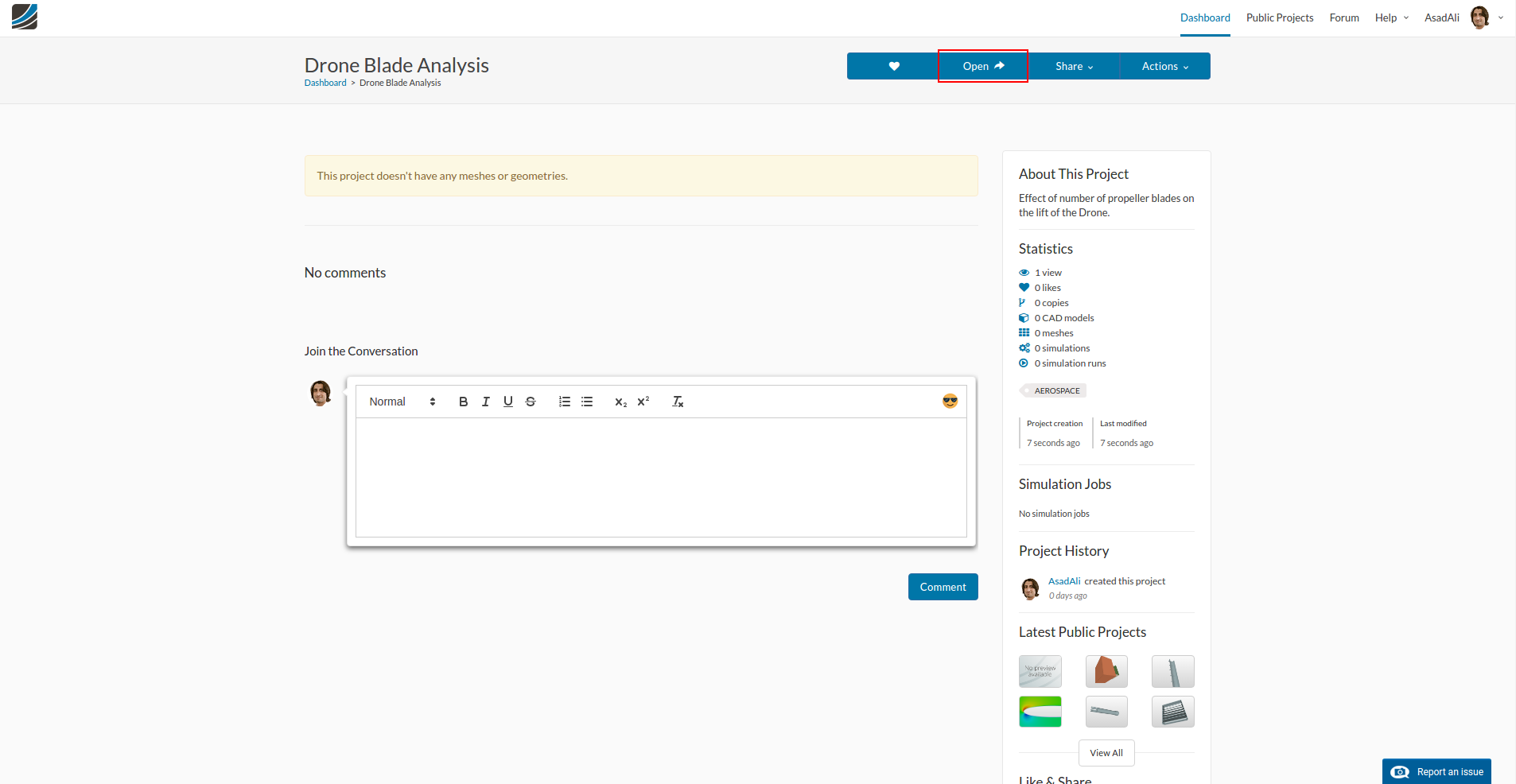This screenshot has width=1516, height=784.
Task: Open the dark grille project thumbnail
Action: click(1173, 712)
